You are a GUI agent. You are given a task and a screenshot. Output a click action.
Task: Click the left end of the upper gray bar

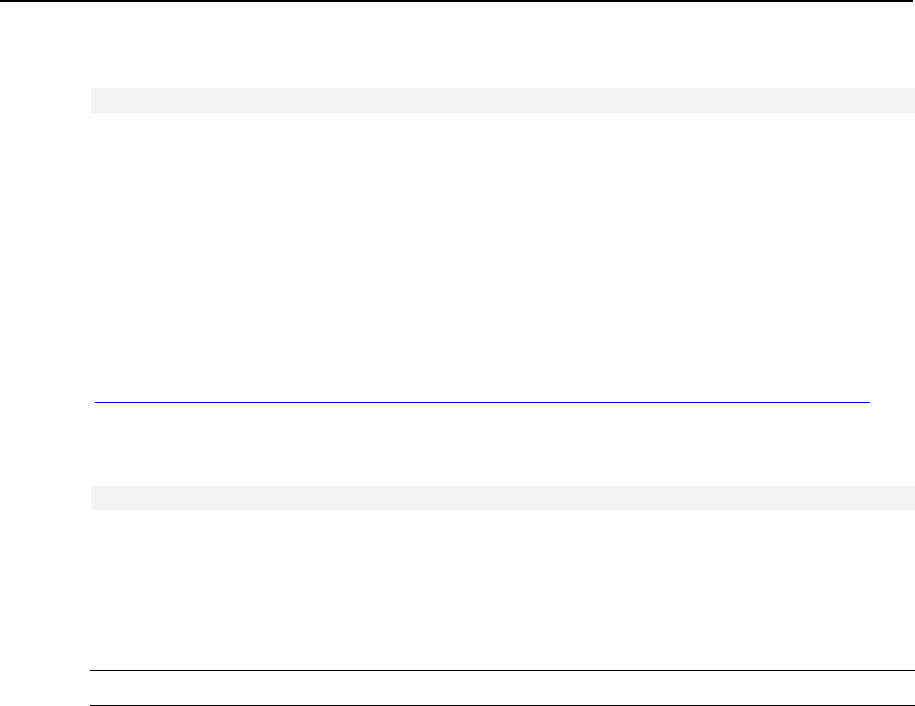(x=94, y=100)
